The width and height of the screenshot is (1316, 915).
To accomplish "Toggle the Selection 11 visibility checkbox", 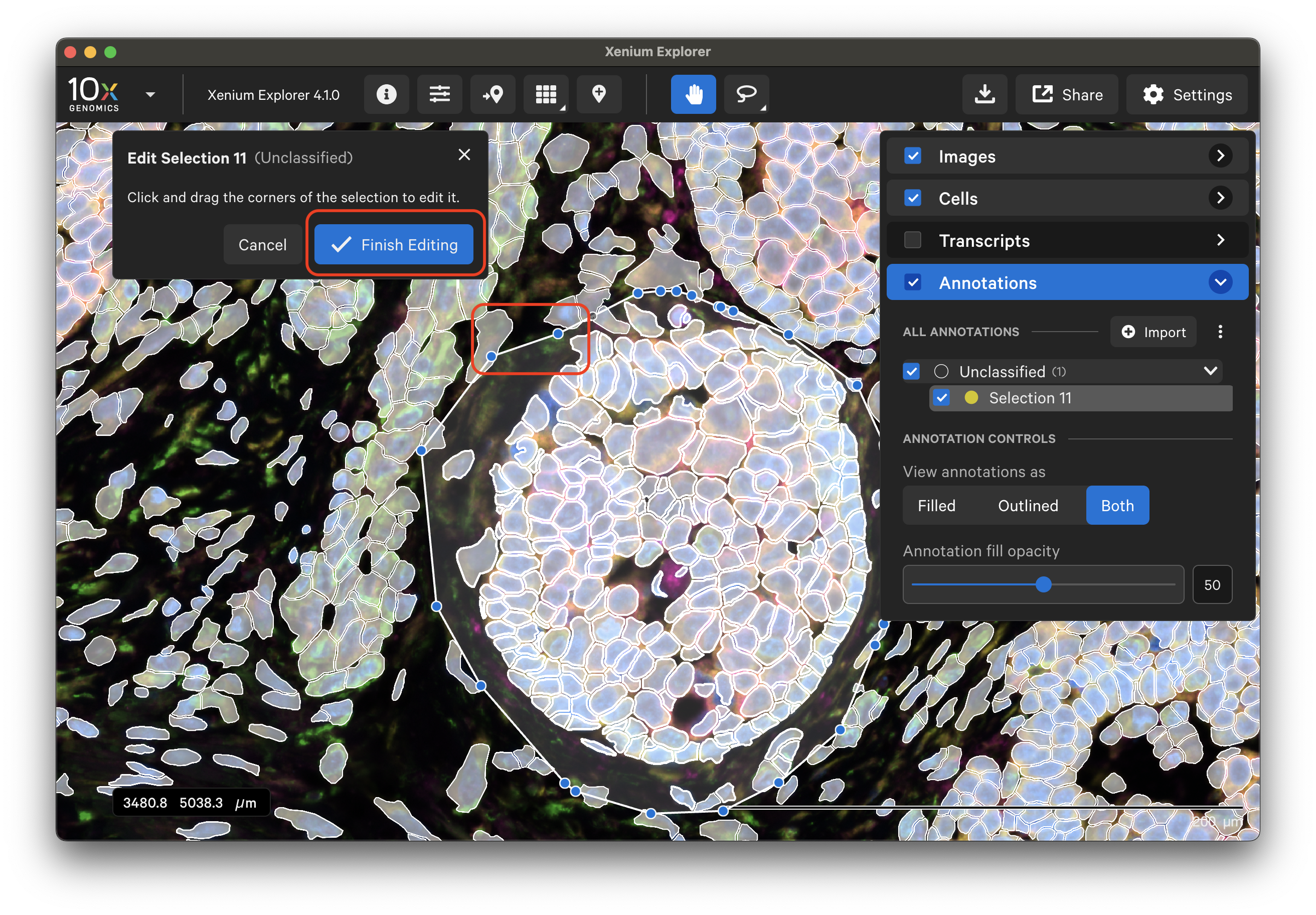I will (x=941, y=397).
